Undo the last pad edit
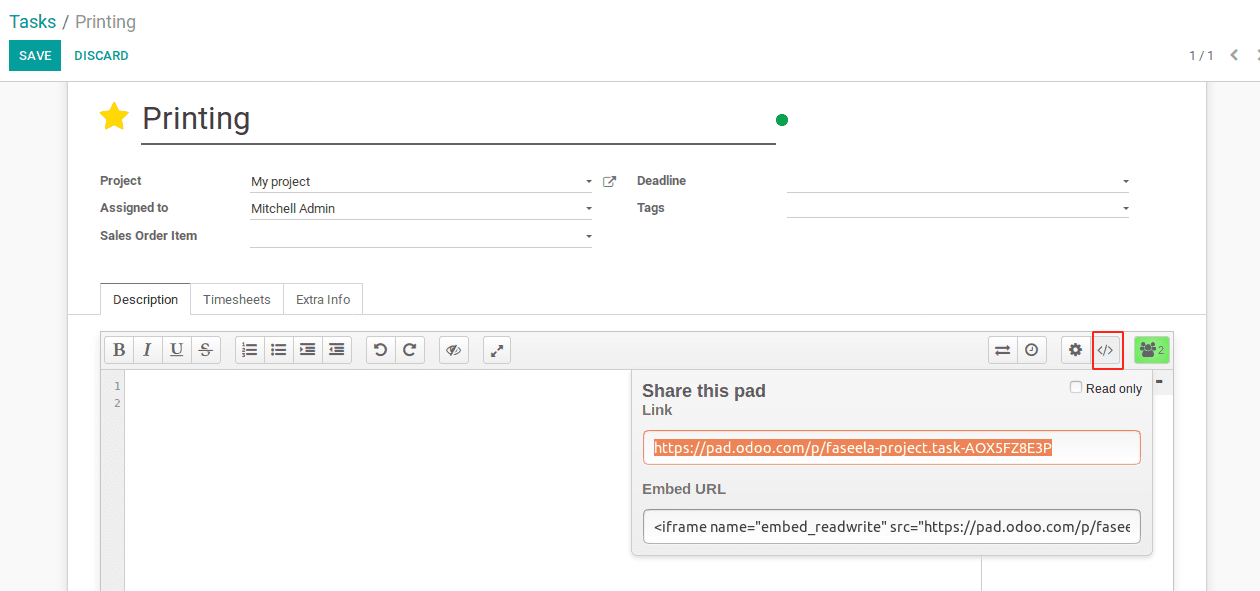The width and height of the screenshot is (1260, 591). (x=381, y=350)
